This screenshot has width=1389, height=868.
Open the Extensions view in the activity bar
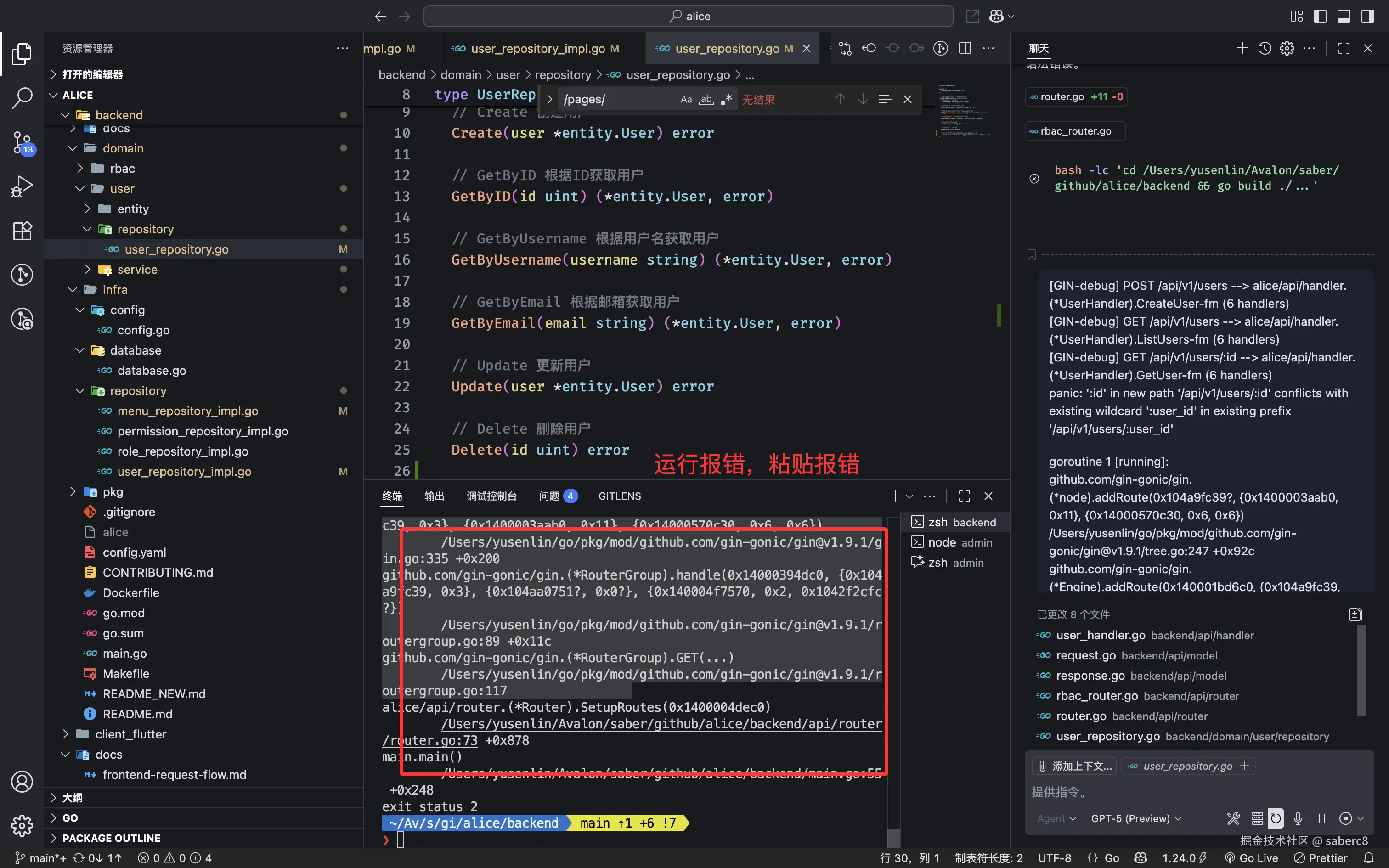tap(22, 231)
